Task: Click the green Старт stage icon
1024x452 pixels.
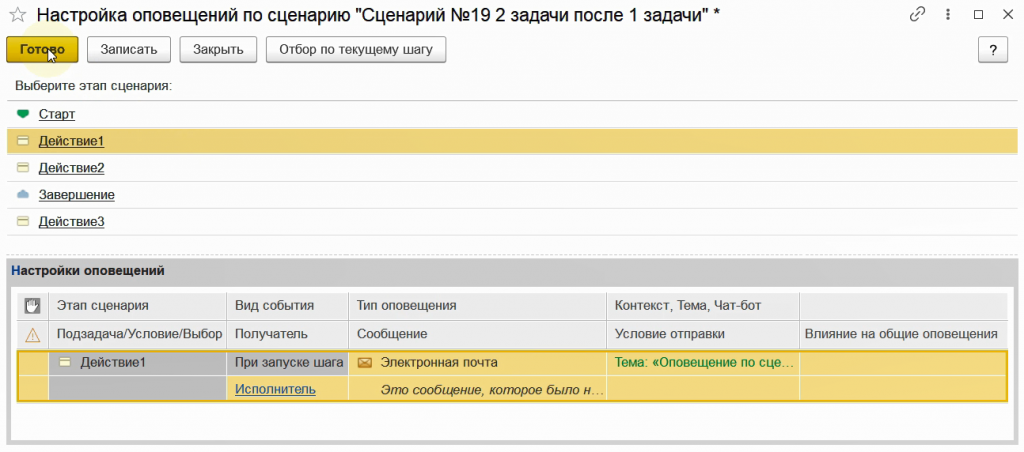Action: click(23, 115)
